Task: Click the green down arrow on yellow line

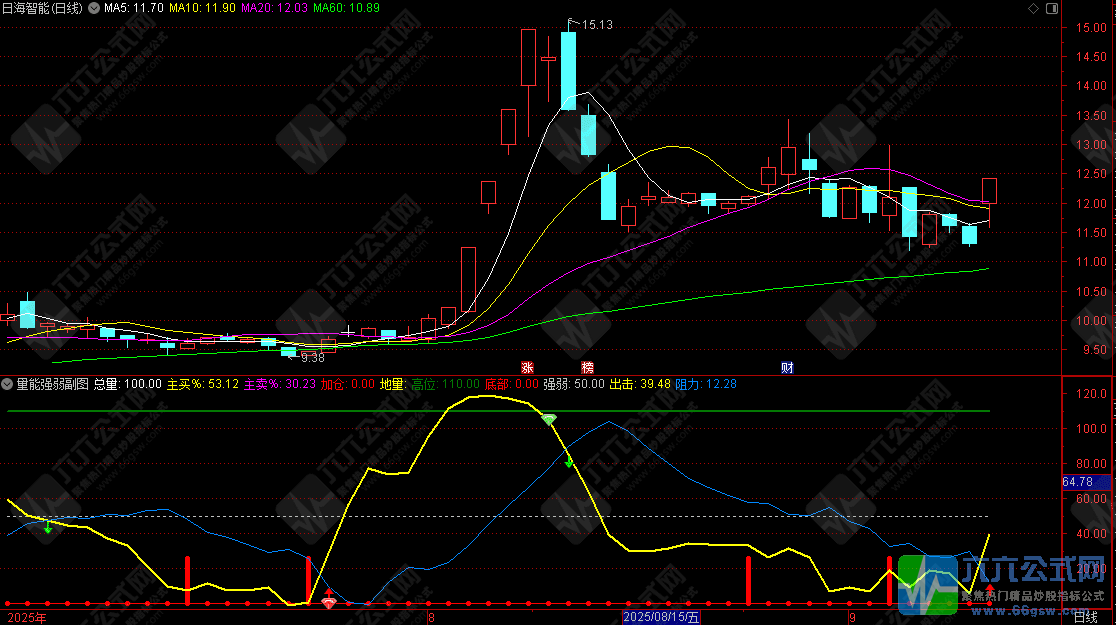Action: [569, 461]
